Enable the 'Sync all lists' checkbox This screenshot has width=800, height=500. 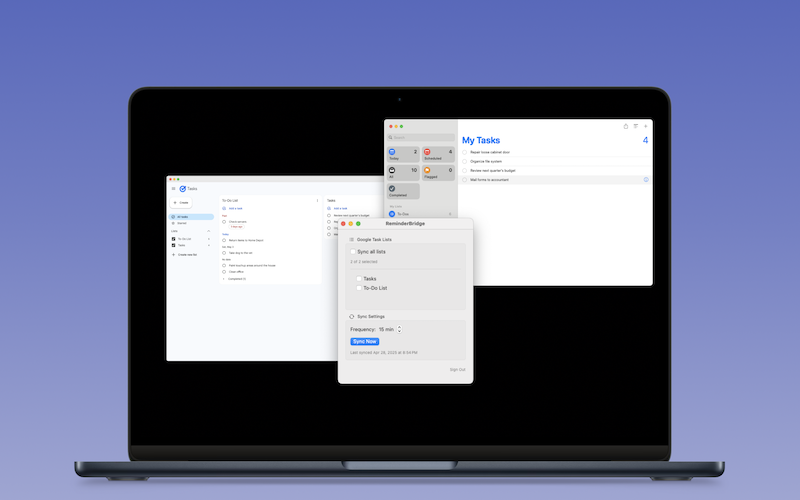(x=352, y=252)
